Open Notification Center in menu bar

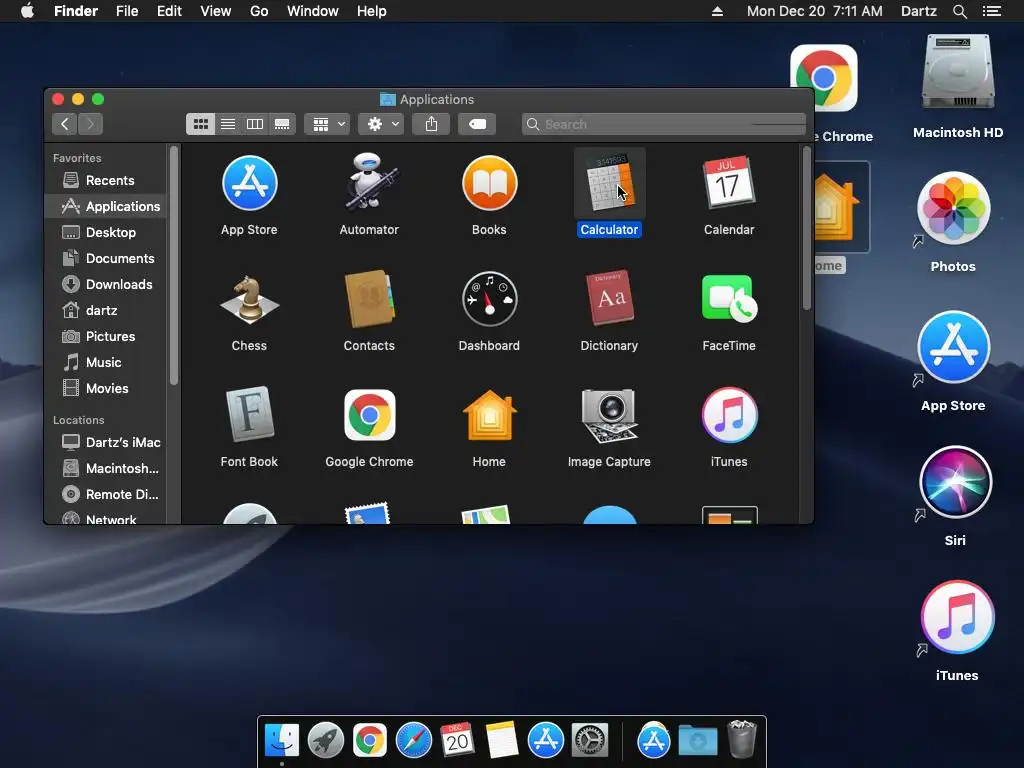point(992,11)
